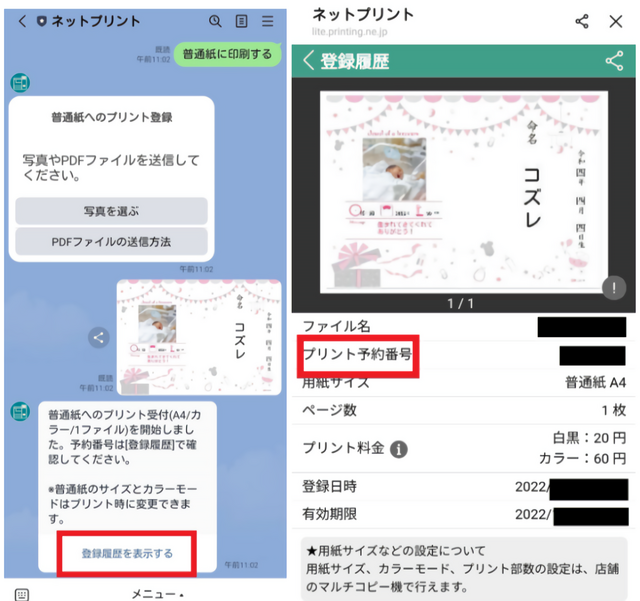Viewport: 640px width, 601px height.
Task: Switch to keyboard input icon
Action: 22,593
